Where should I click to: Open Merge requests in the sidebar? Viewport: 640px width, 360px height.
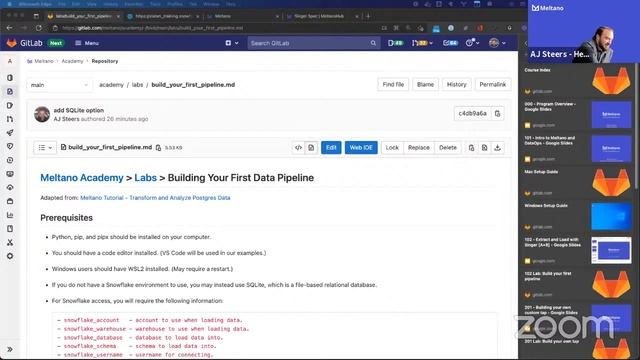10,119
